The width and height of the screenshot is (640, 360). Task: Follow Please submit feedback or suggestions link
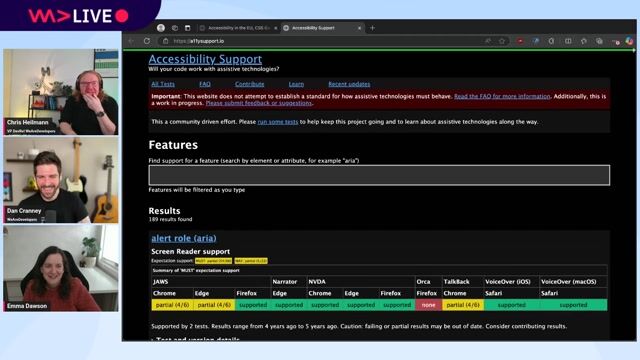pos(259,103)
